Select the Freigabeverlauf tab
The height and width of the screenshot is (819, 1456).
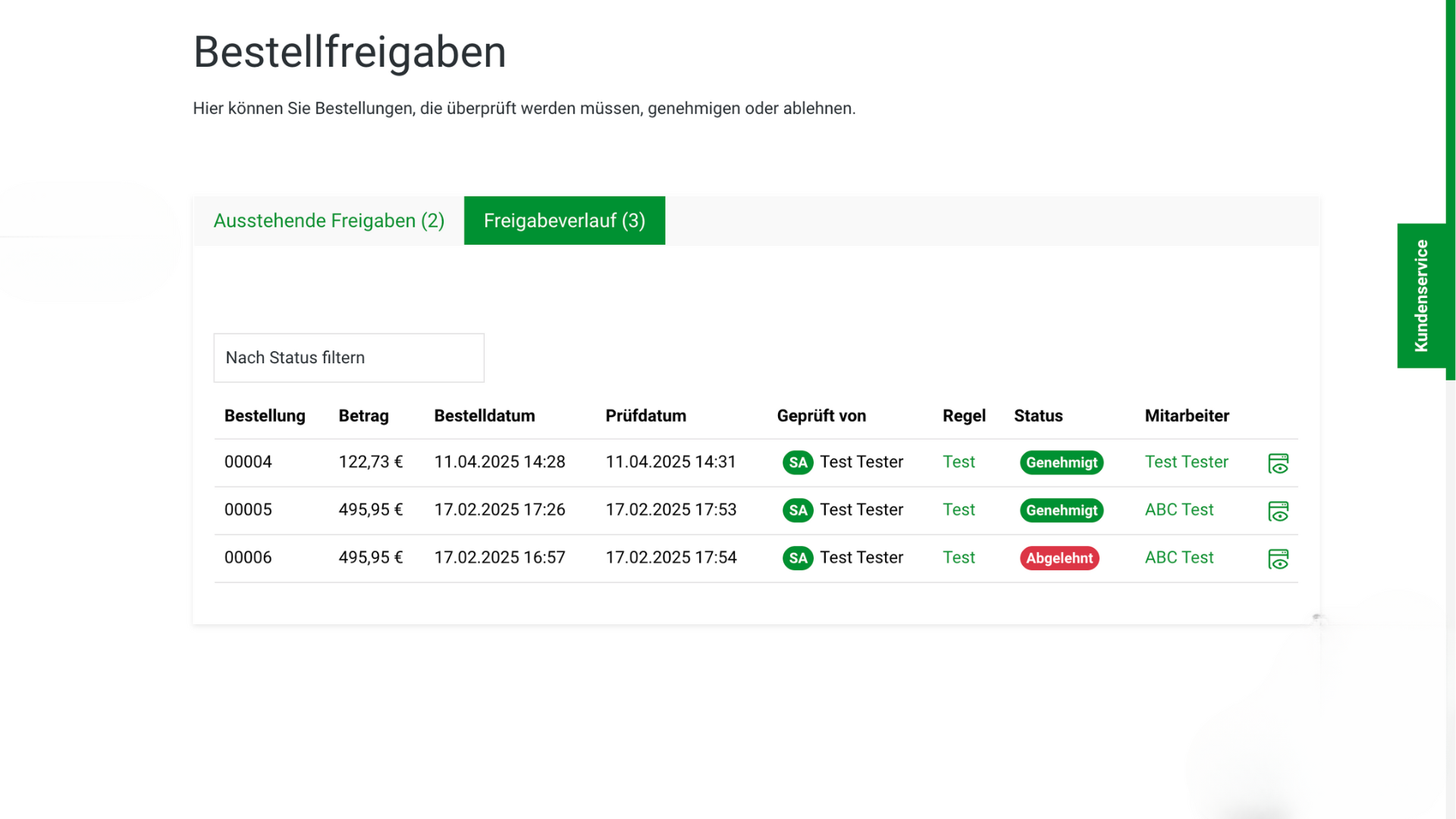pyautogui.click(x=564, y=221)
